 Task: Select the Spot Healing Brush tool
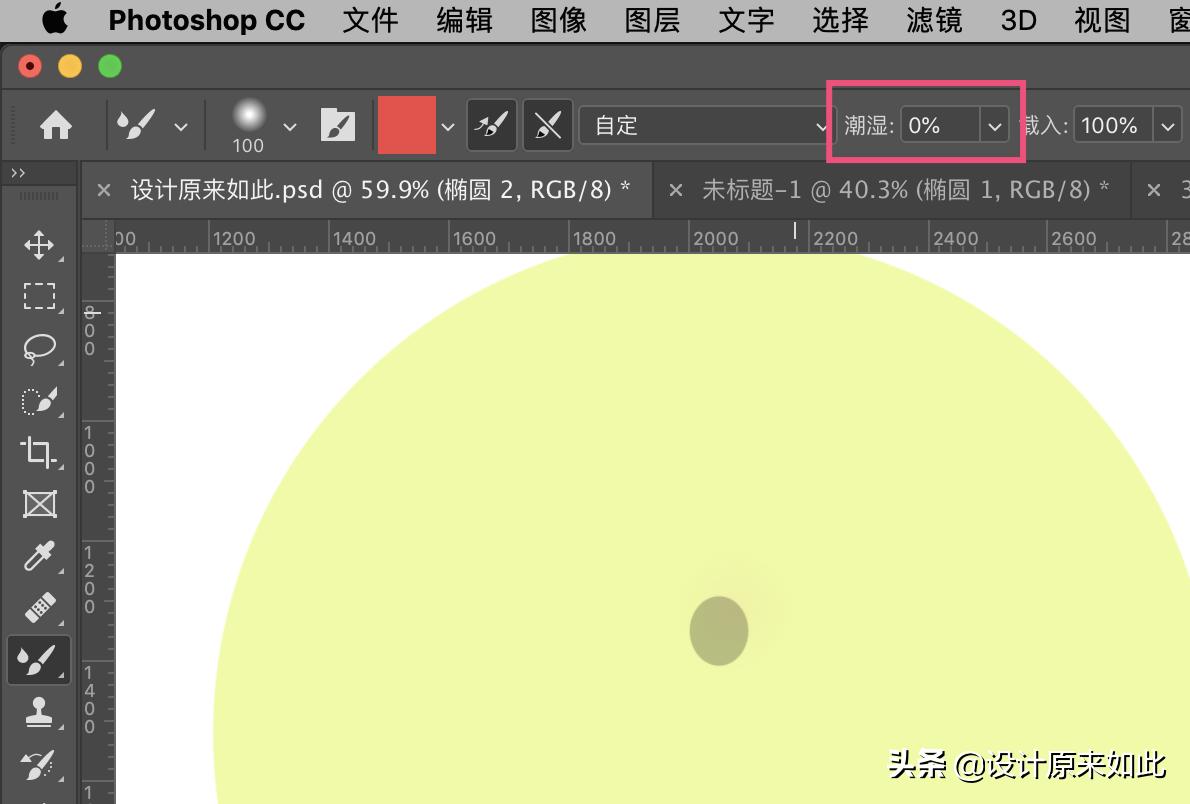click(40, 608)
